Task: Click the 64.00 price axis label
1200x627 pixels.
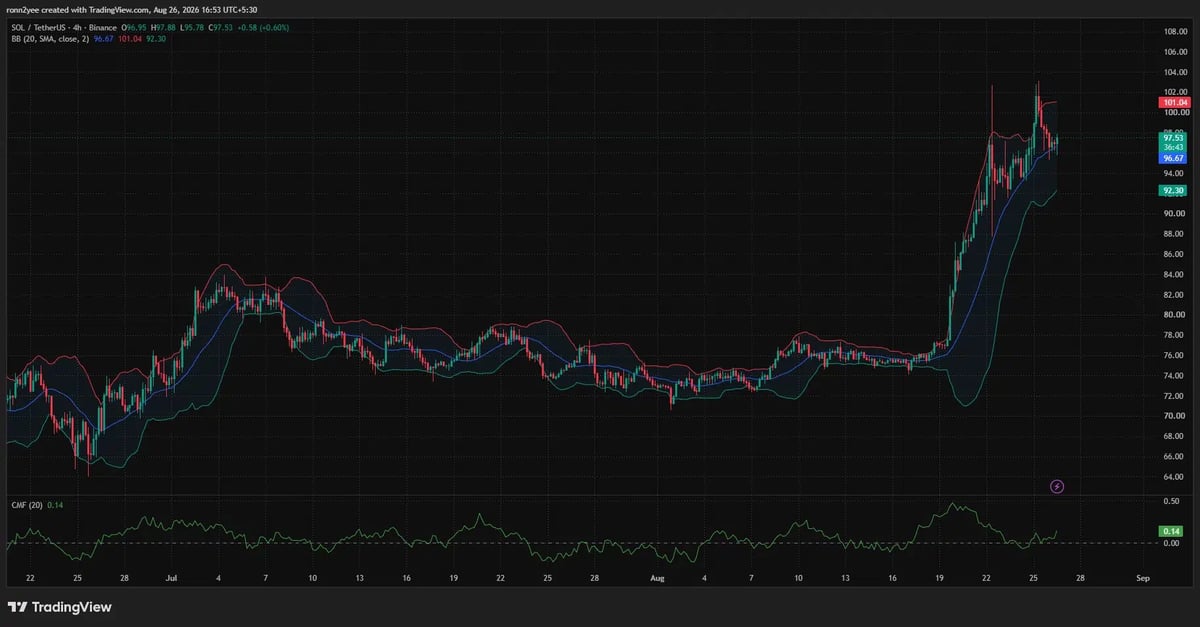Action: (x=1173, y=477)
